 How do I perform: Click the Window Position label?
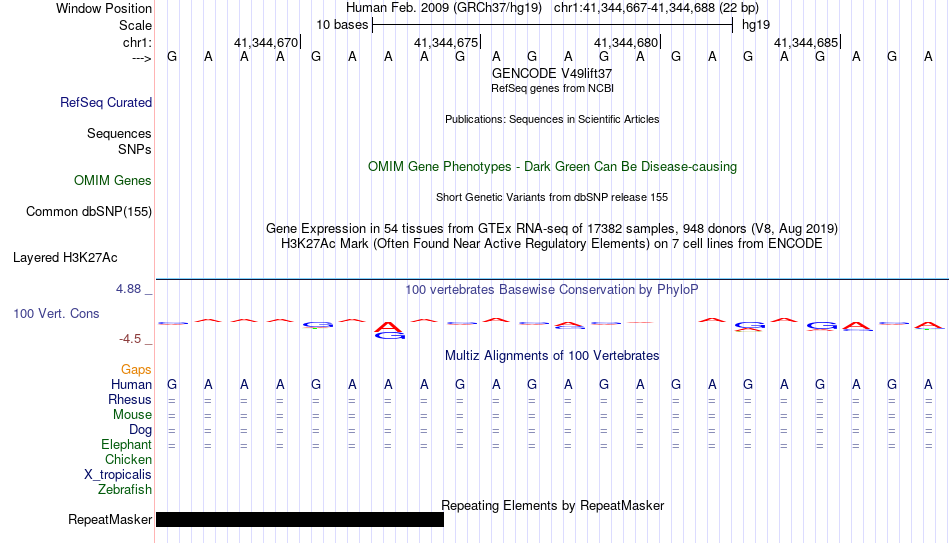tap(104, 8)
